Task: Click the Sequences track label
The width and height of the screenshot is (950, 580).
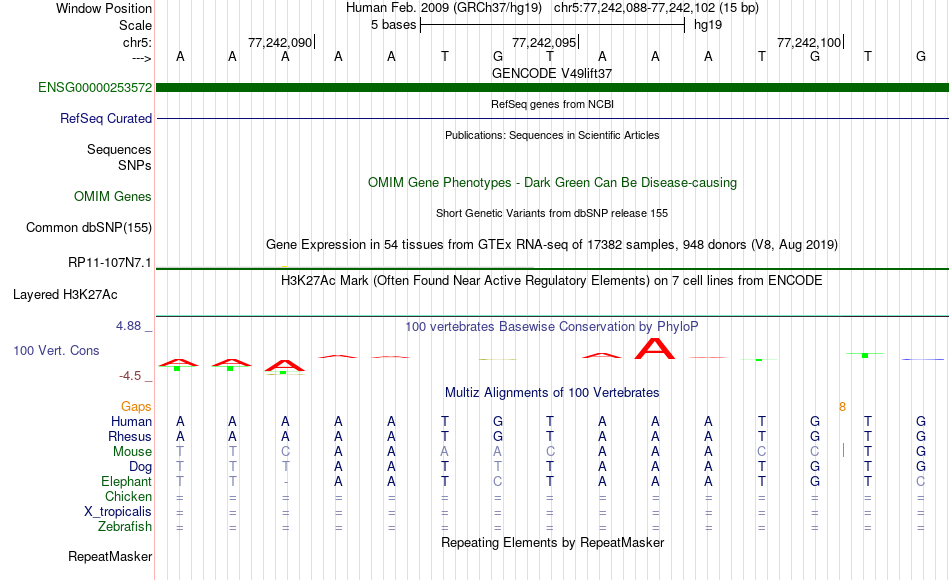Action: tap(119, 149)
